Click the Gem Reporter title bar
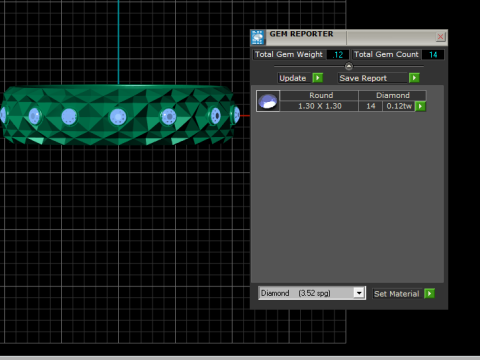480x360 pixels. [349, 37]
